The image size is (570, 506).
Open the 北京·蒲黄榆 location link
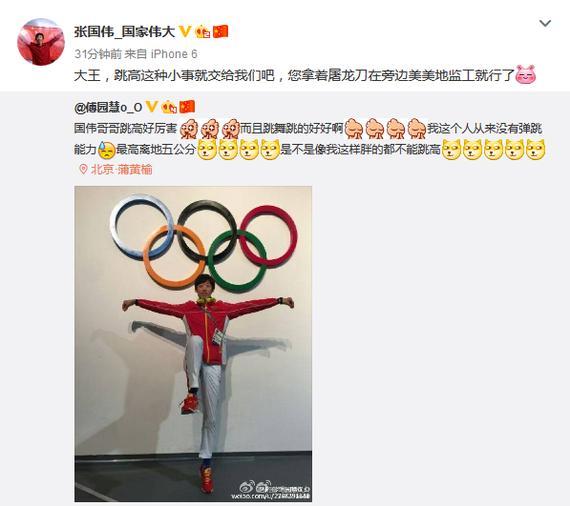coord(121,169)
